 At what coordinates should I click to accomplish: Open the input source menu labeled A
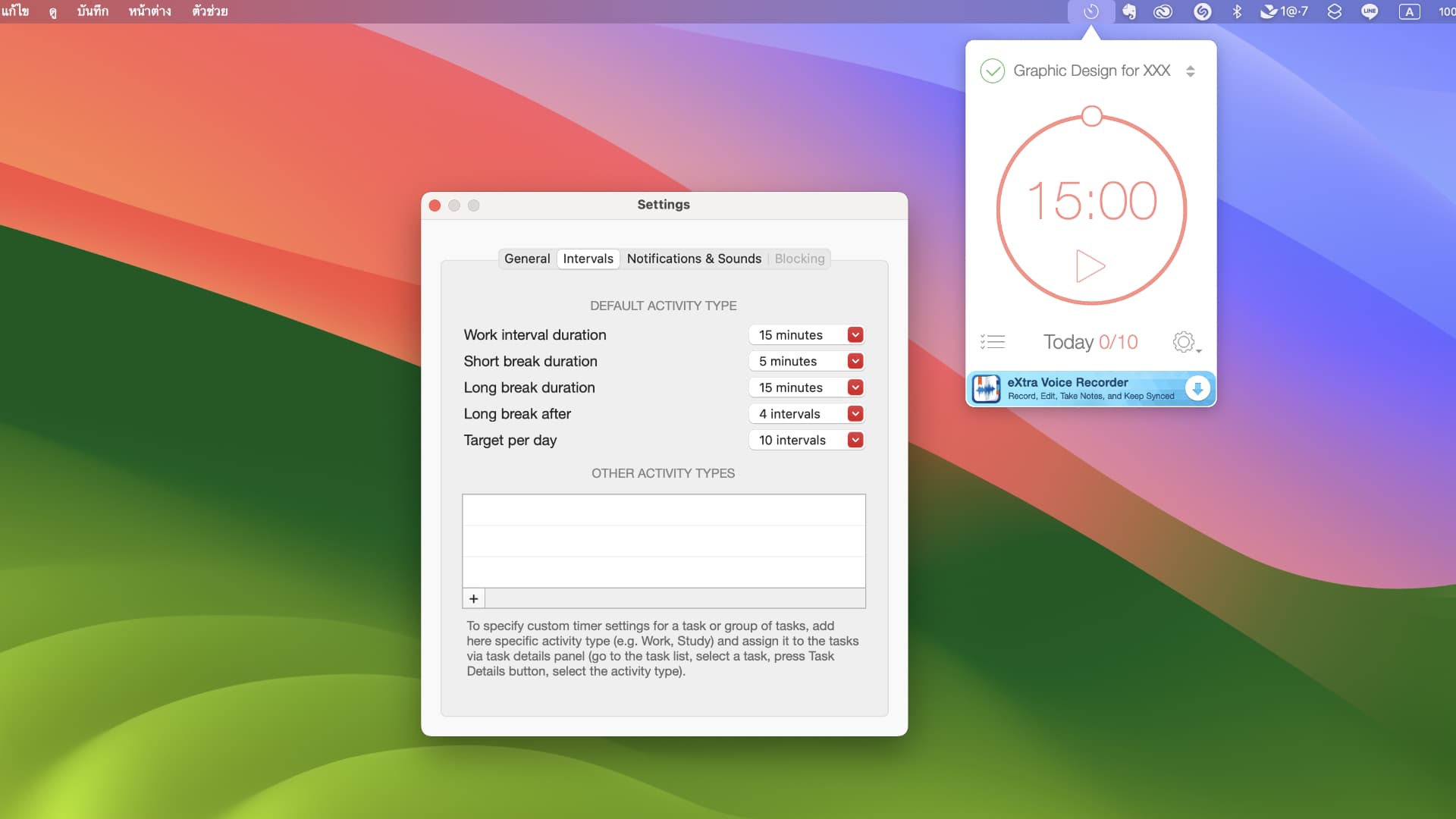(x=1411, y=11)
